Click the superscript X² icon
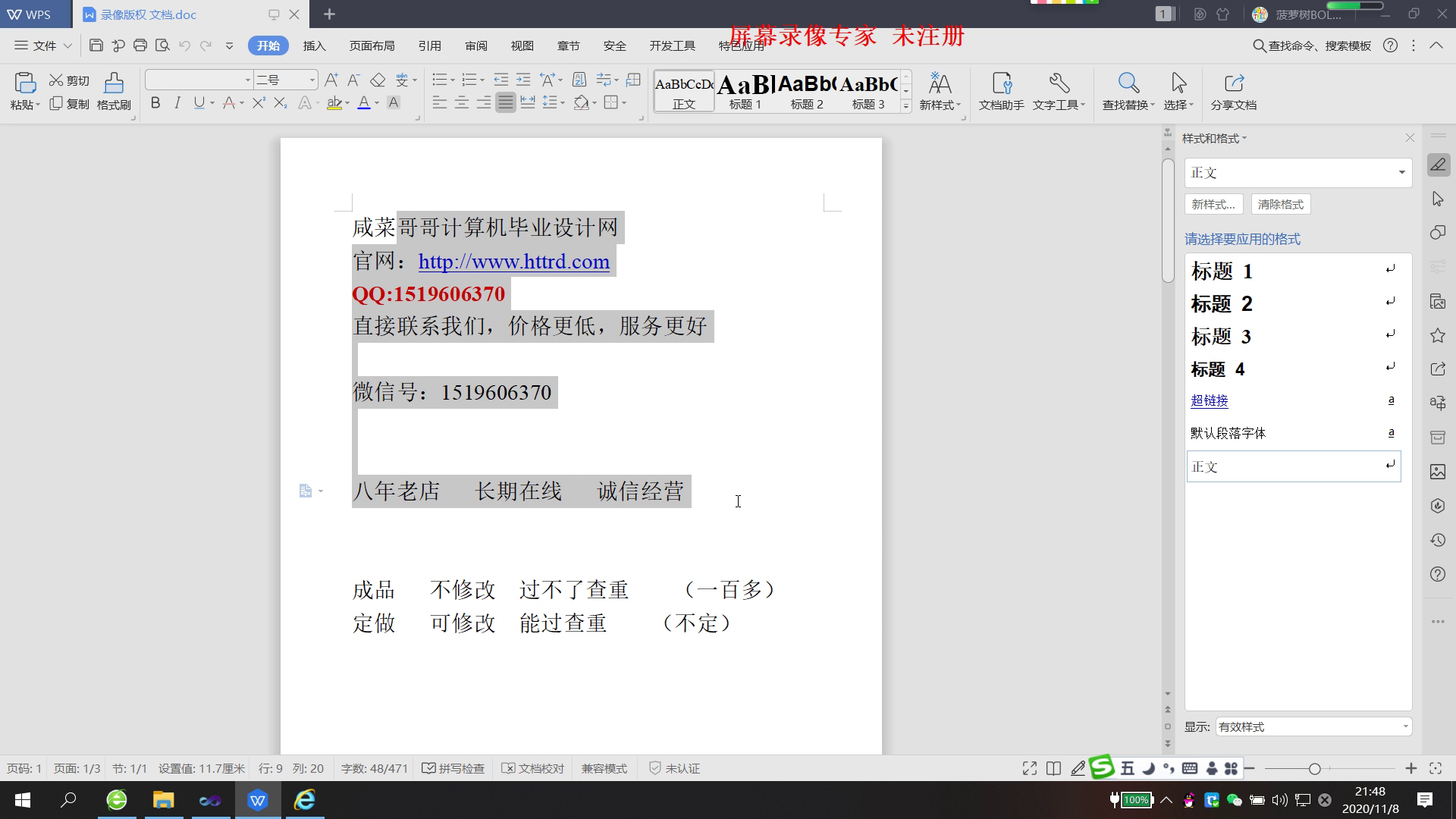Image resolution: width=1456 pixels, height=819 pixels. pyautogui.click(x=259, y=103)
